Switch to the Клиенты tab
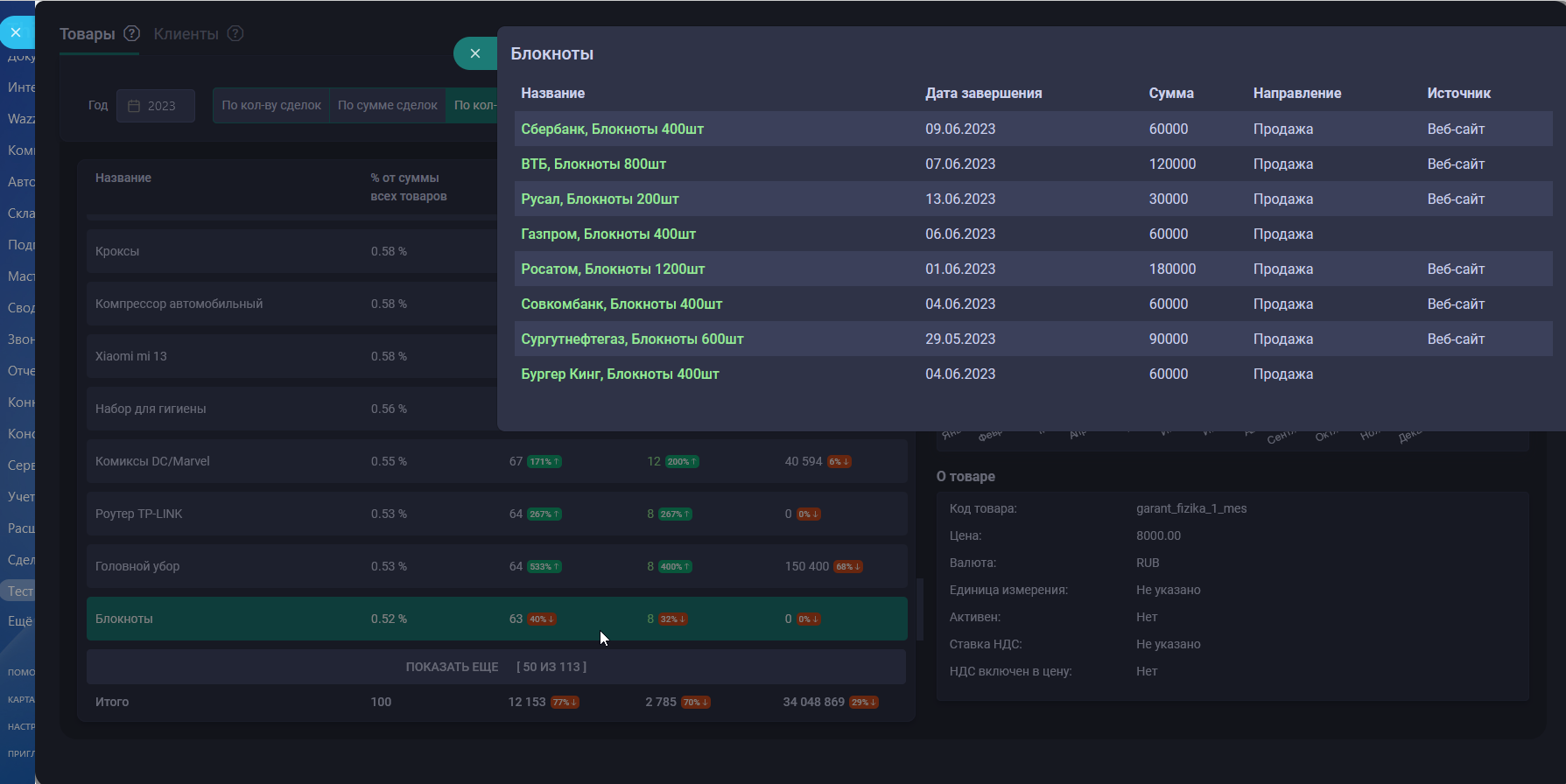1566x784 pixels. (x=186, y=34)
